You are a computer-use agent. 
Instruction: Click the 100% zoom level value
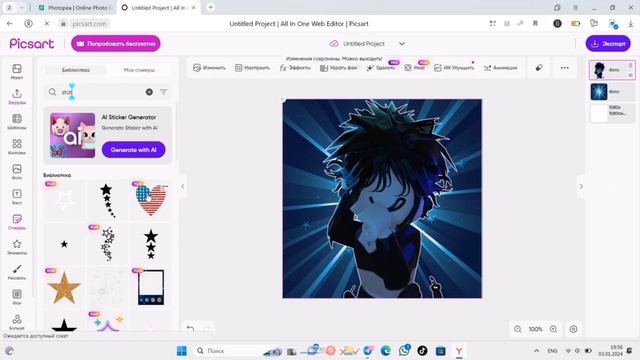(536, 329)
